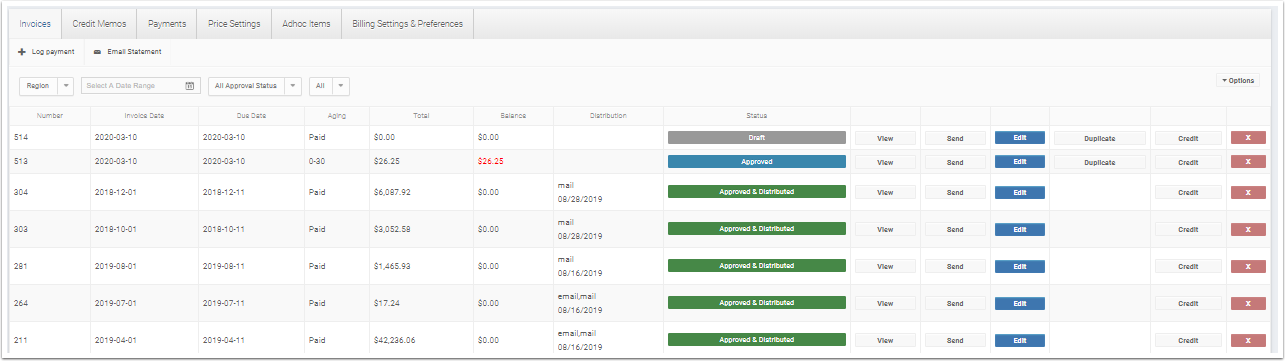1285x361 pixels.
Task: Duplicate invoice 514
Action: pos(1099,138)
